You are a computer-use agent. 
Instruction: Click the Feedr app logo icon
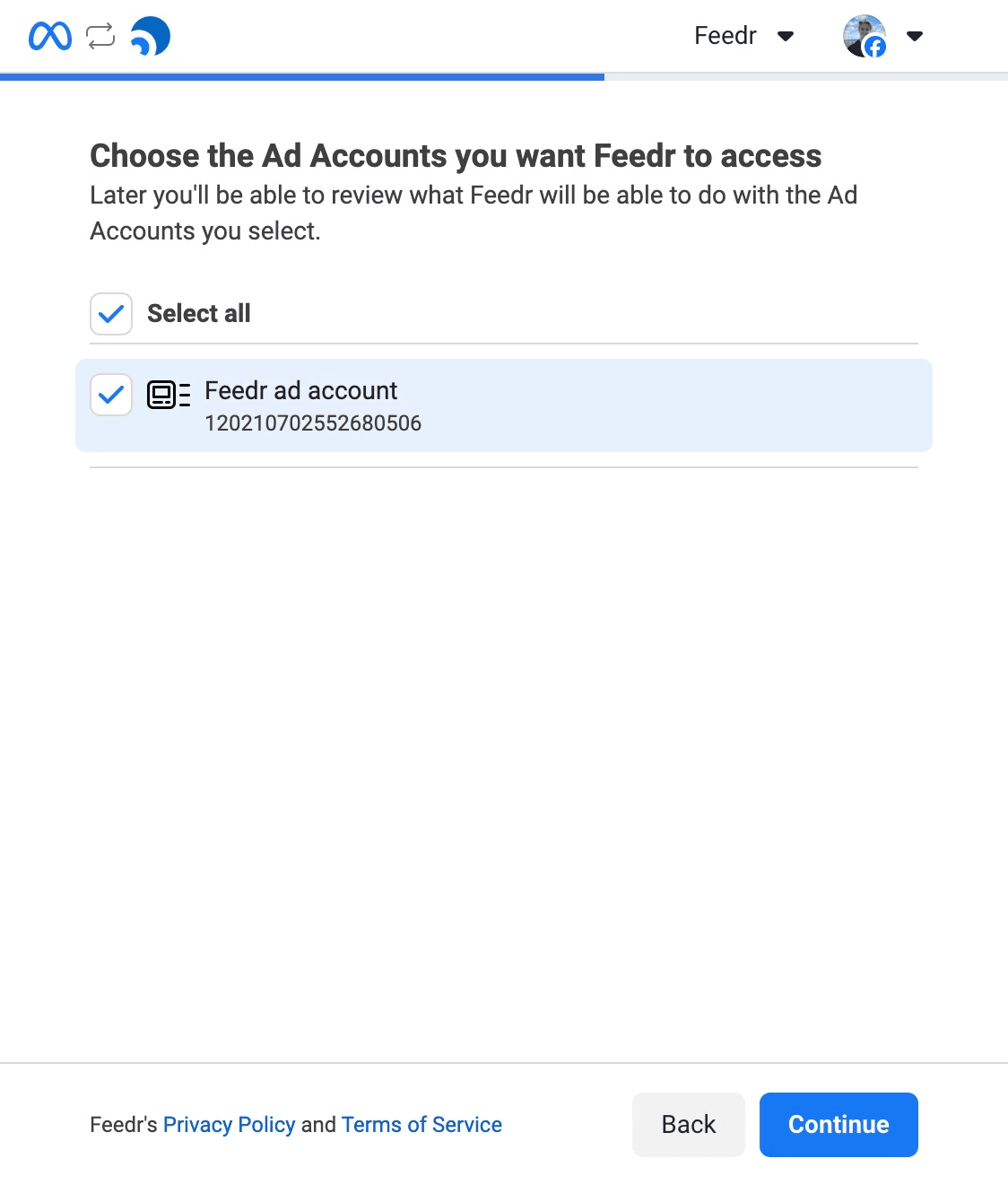coord(151,37)
